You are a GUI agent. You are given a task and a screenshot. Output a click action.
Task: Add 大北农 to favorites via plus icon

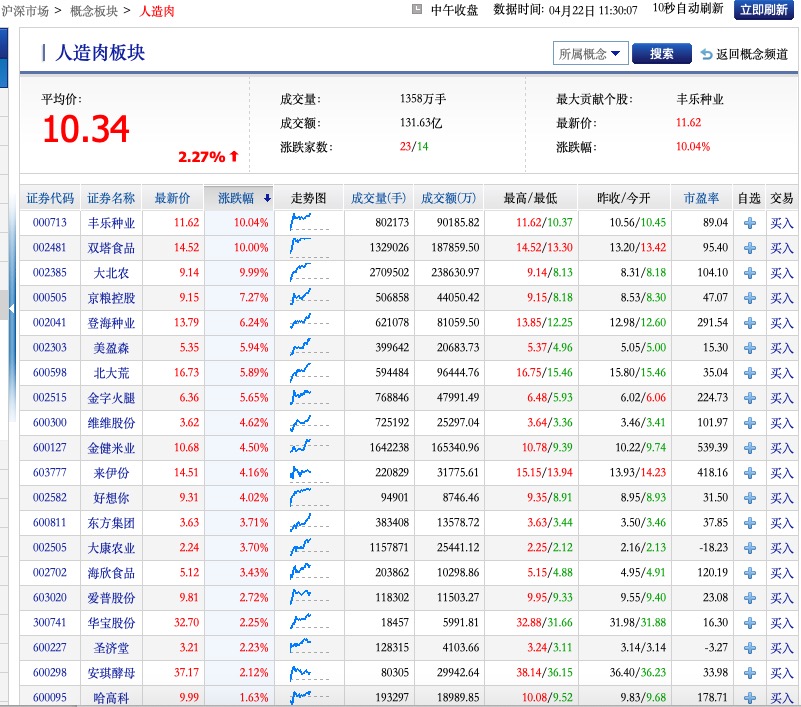[749, 273]
